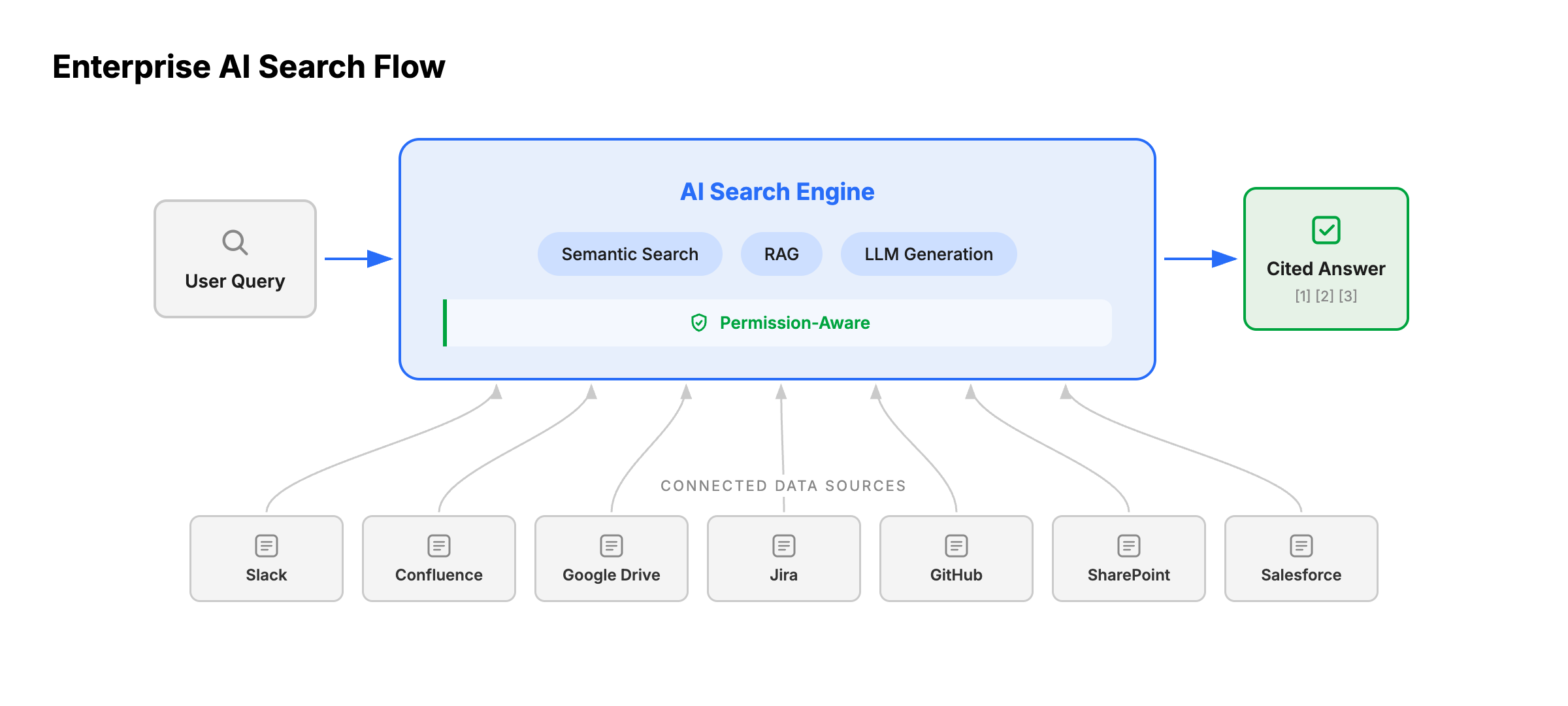Click the green progress bar beside Permission-Aware

(x=447, y=322)
